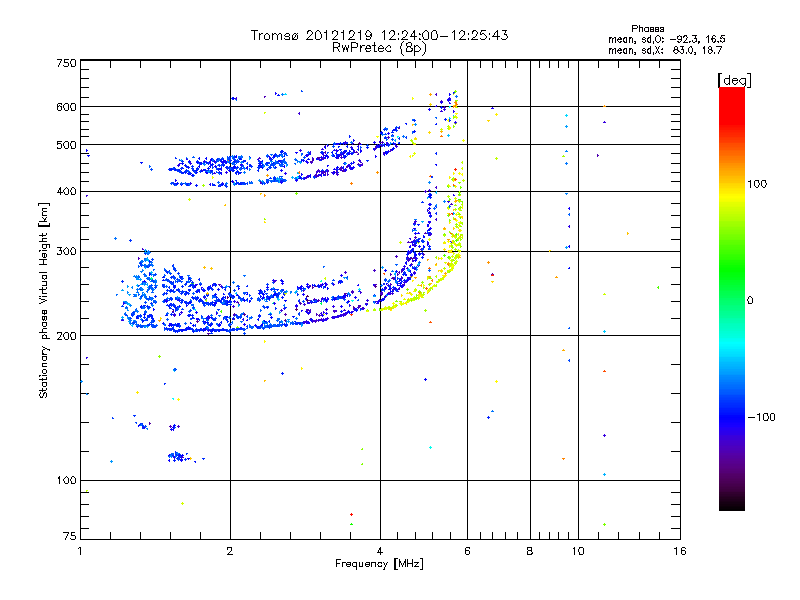Click the x-axis tick label '8'
Viewport: 800px width, 600px height.
pos(530,551)
